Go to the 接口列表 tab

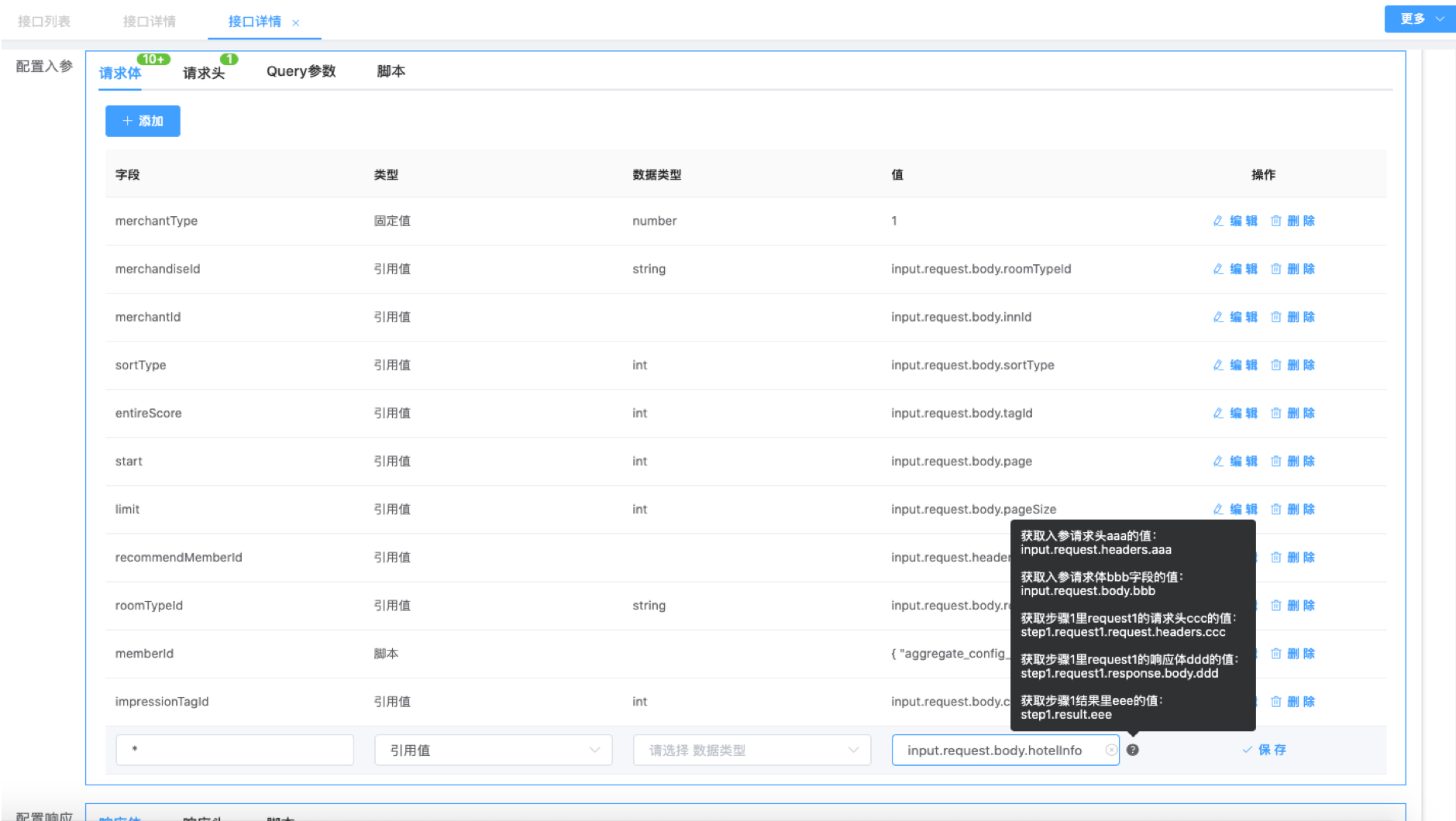tap(44, 22)
